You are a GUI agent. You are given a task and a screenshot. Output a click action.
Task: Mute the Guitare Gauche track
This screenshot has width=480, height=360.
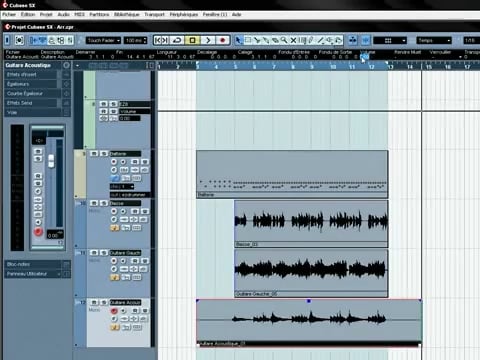[94, 253]
